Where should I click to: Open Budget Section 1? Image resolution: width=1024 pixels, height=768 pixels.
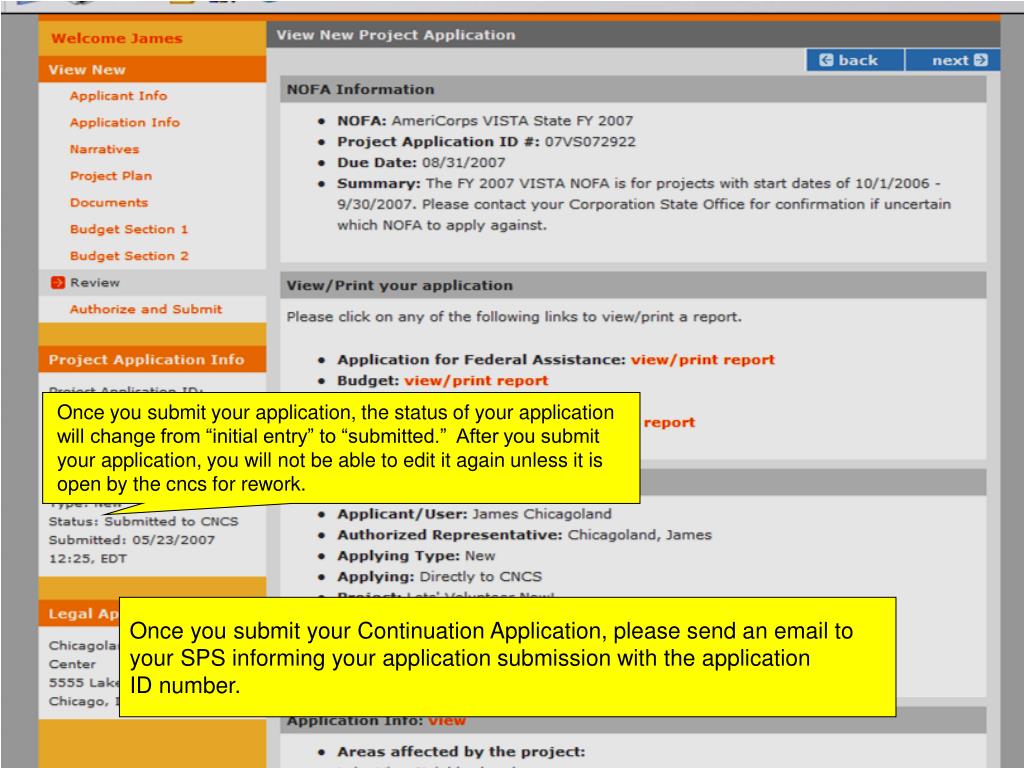pyautogui.click(x=129, y=229)
